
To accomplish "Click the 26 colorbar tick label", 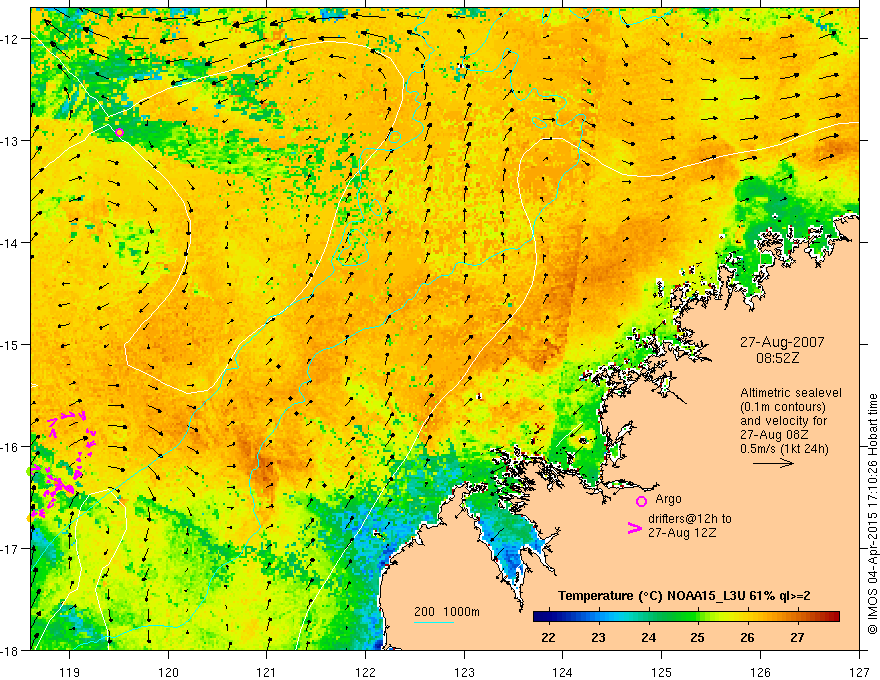I will 748,637.
